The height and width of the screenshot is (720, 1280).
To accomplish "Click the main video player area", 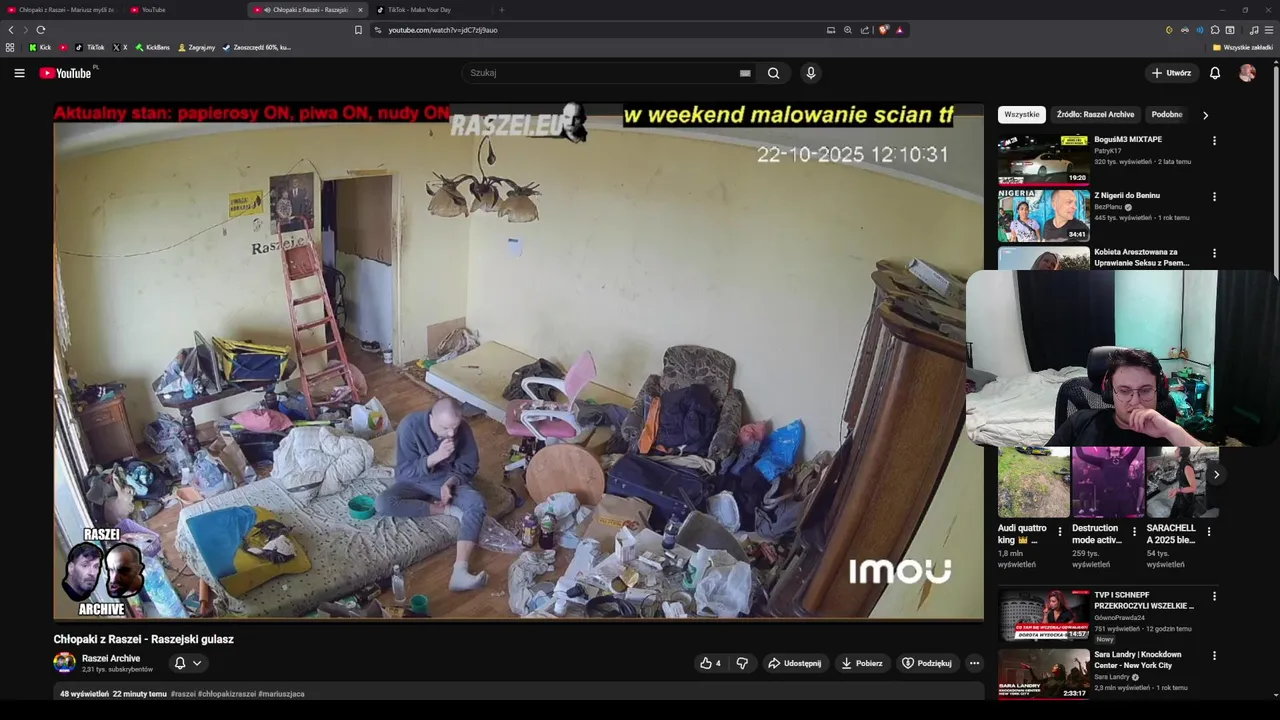I will [518, 361].
